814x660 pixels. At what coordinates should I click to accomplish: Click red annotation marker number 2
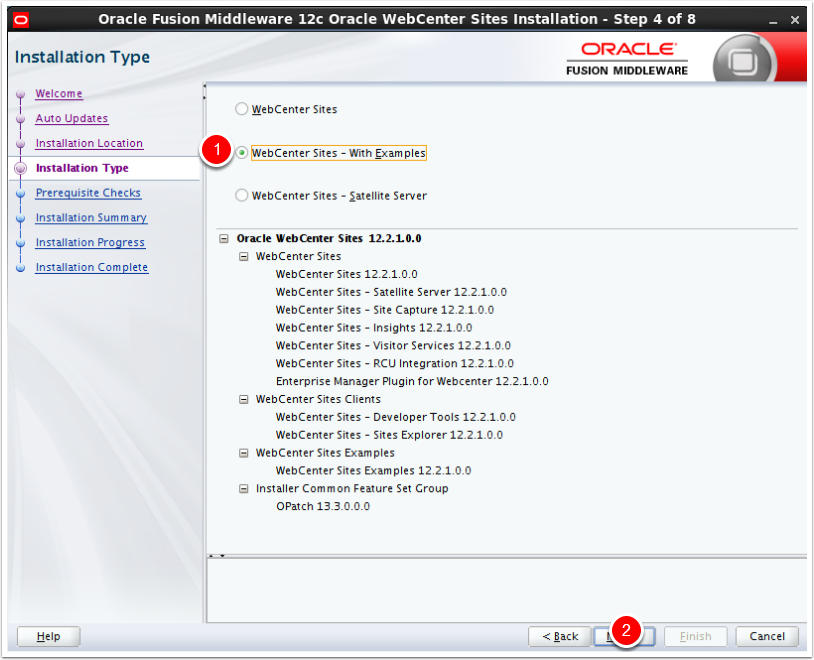coord(626,630)
